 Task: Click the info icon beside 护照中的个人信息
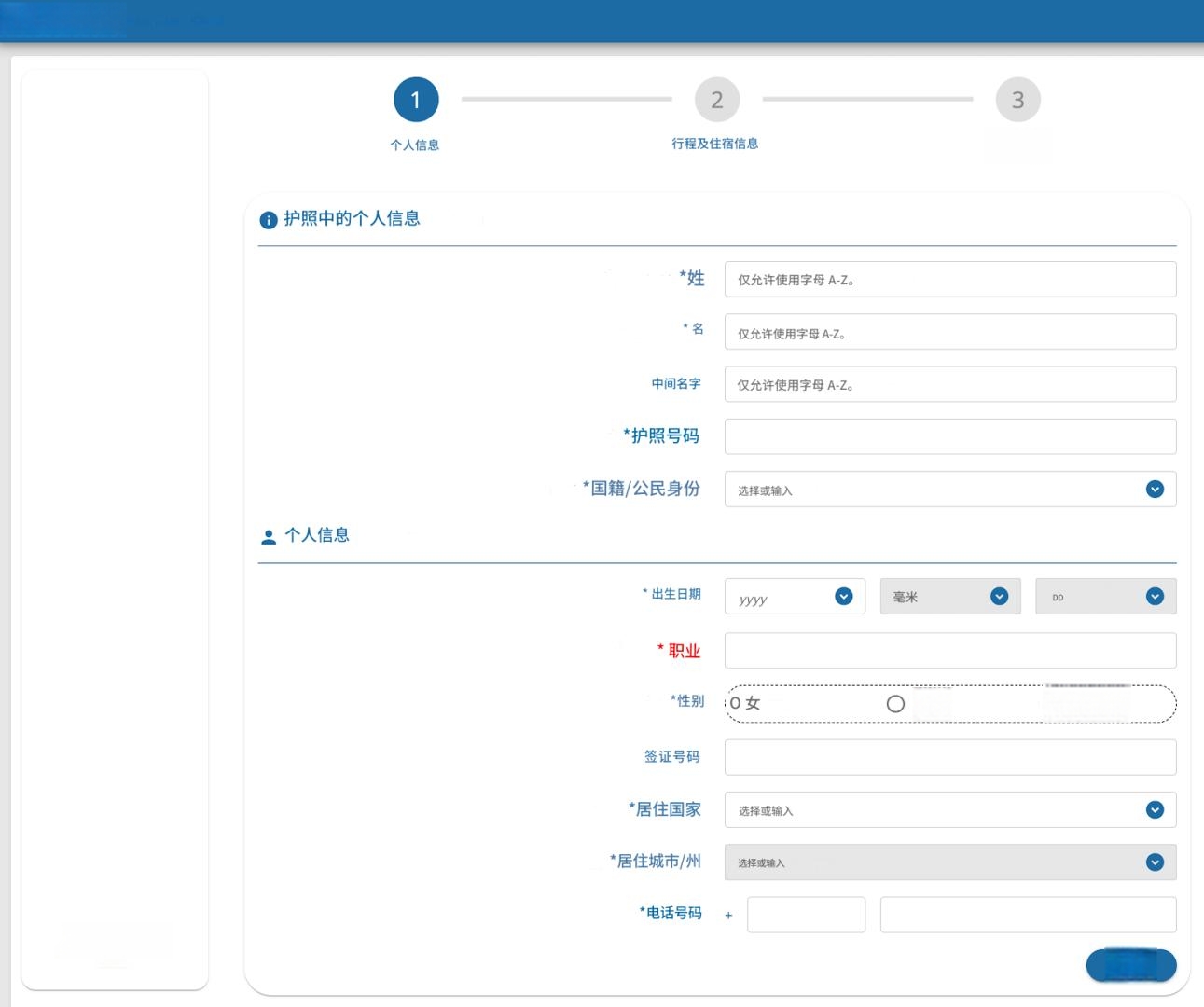(269, 220)
